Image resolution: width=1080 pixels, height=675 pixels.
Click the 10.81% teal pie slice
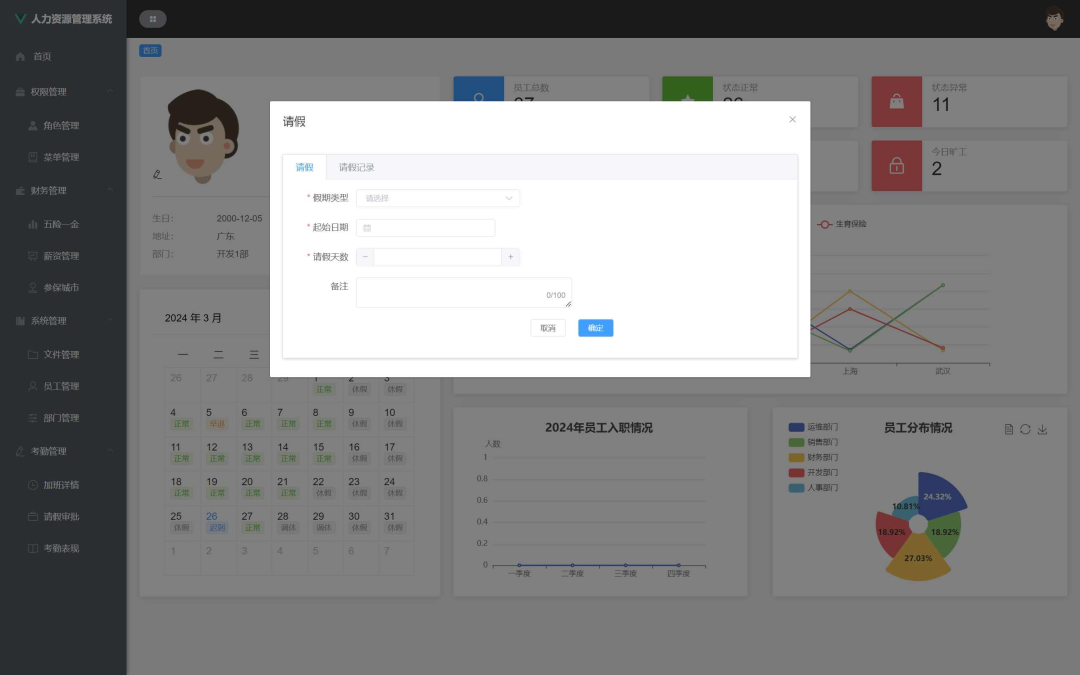(904, 507)
